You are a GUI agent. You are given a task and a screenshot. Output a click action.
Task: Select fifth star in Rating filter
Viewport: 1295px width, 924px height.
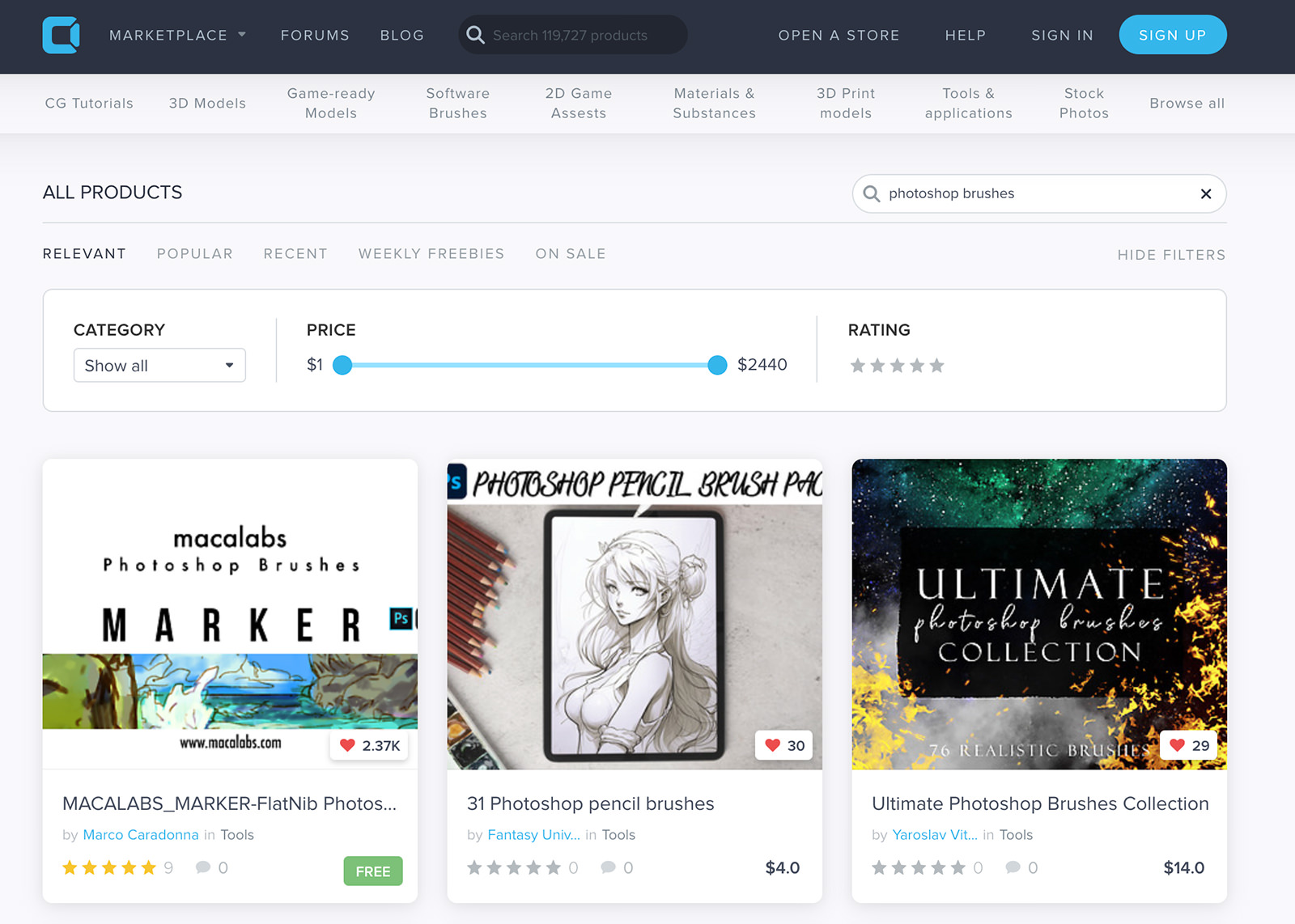point(936,366)
